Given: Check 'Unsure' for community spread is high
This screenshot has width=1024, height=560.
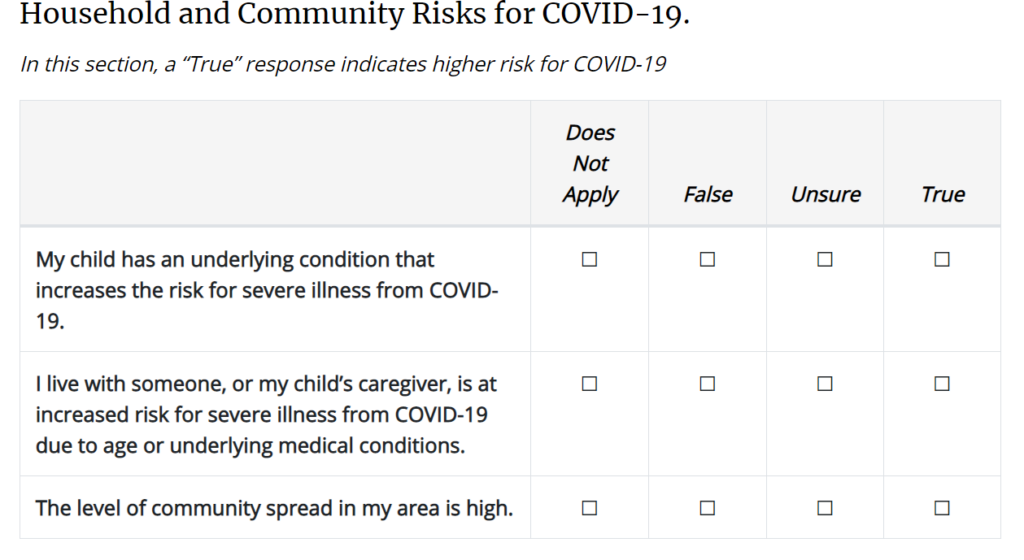Looking at the screenshot, I should coord(825,508).
